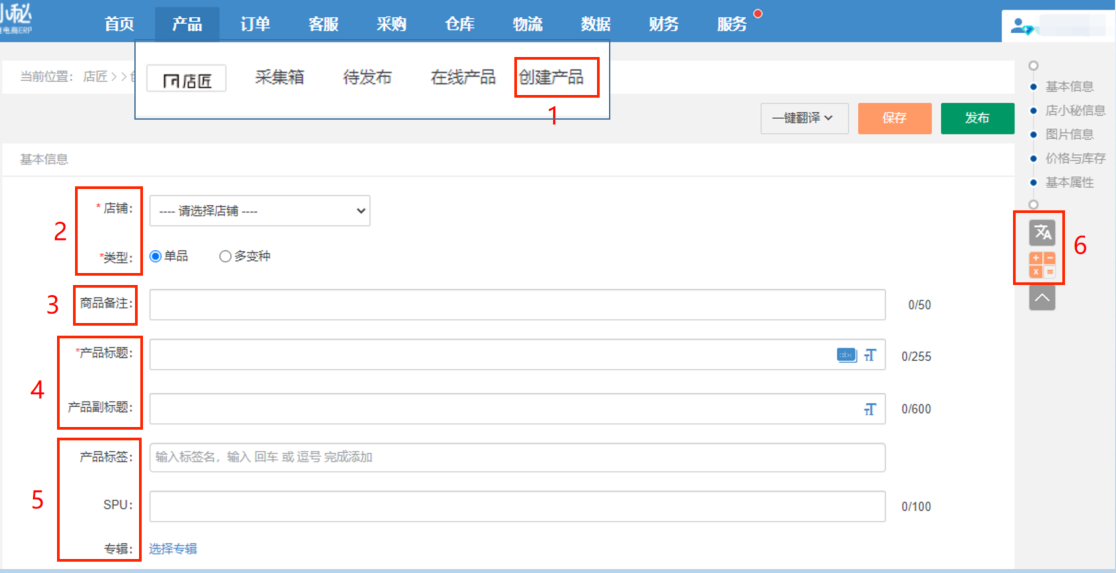
Task: Click the user account icon at top right
Action: tap(1022, 26)
